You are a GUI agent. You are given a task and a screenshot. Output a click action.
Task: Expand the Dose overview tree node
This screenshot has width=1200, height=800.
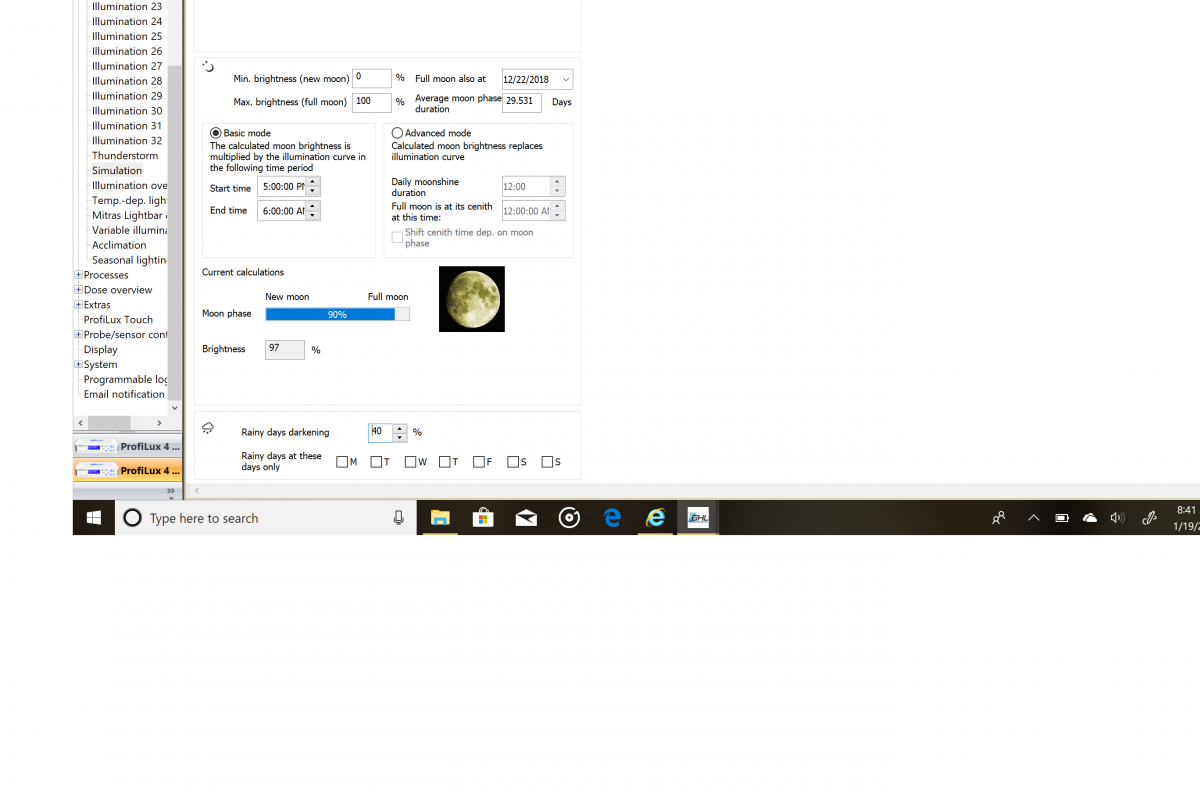click(x=78, y=290)
